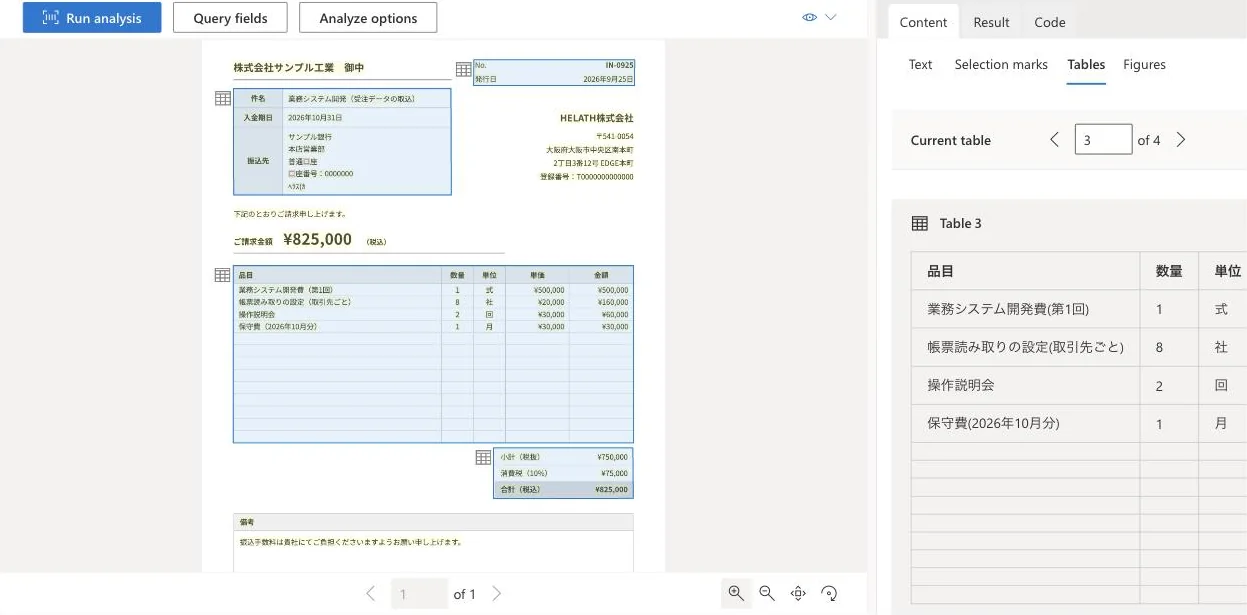Viewport: 1247px width, 615px height.
Task: Click 2026年10月31日 payment due date
Action: pyautogui.click(x=315, y=117)
